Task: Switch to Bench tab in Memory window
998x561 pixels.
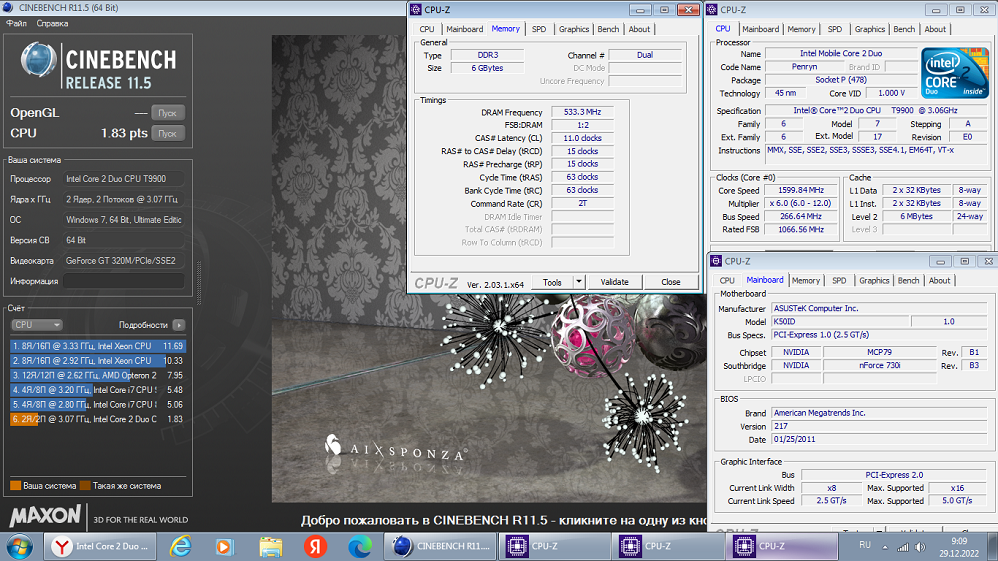Action: tap(608, 29)
